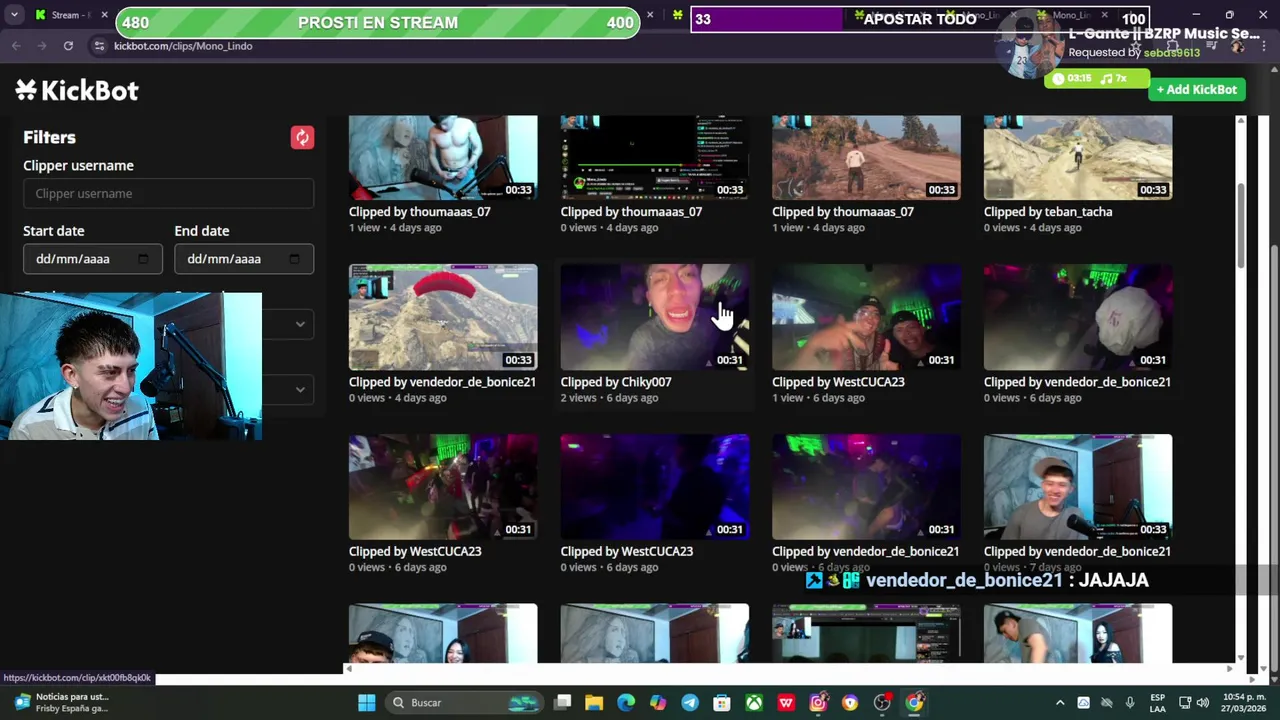1280x720 pixels.
Task: Click the Filters heading
Action: (49, 137)
